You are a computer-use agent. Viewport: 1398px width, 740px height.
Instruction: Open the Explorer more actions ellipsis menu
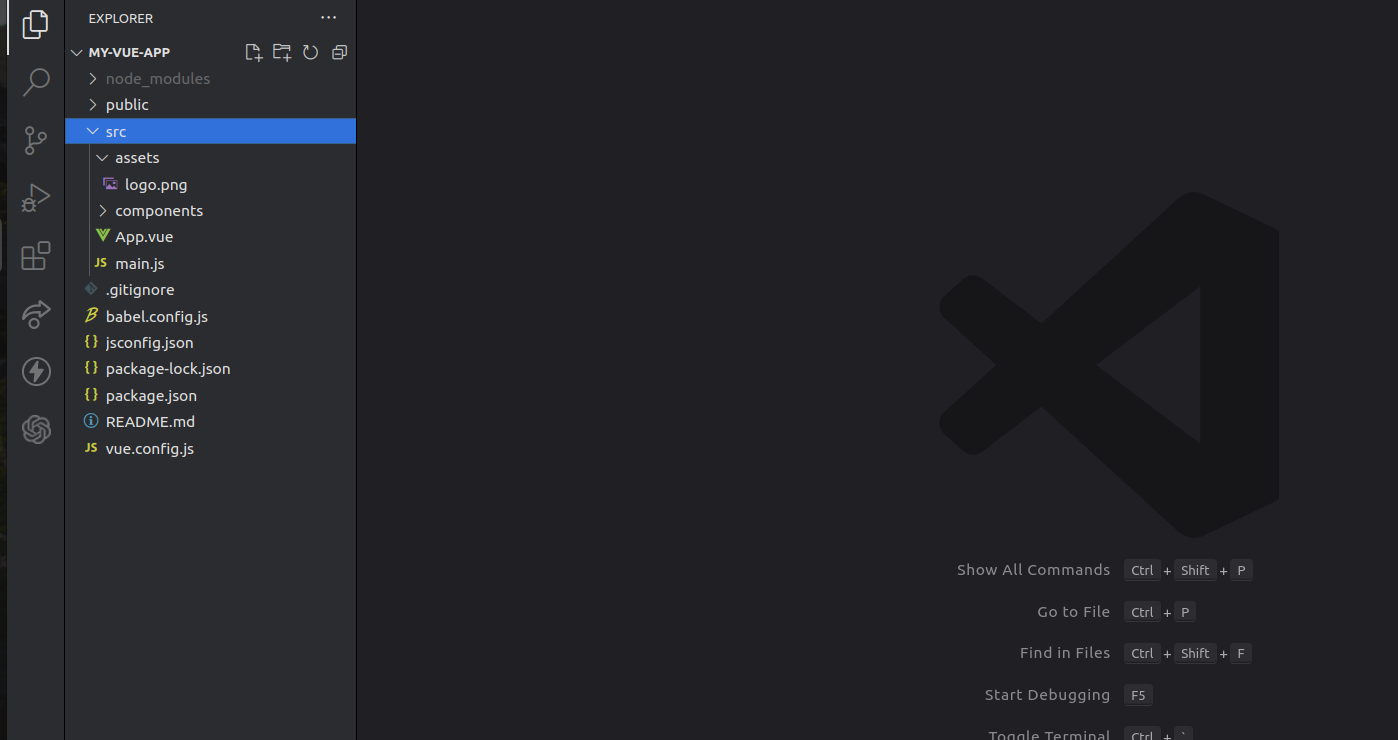pos(329,18)
